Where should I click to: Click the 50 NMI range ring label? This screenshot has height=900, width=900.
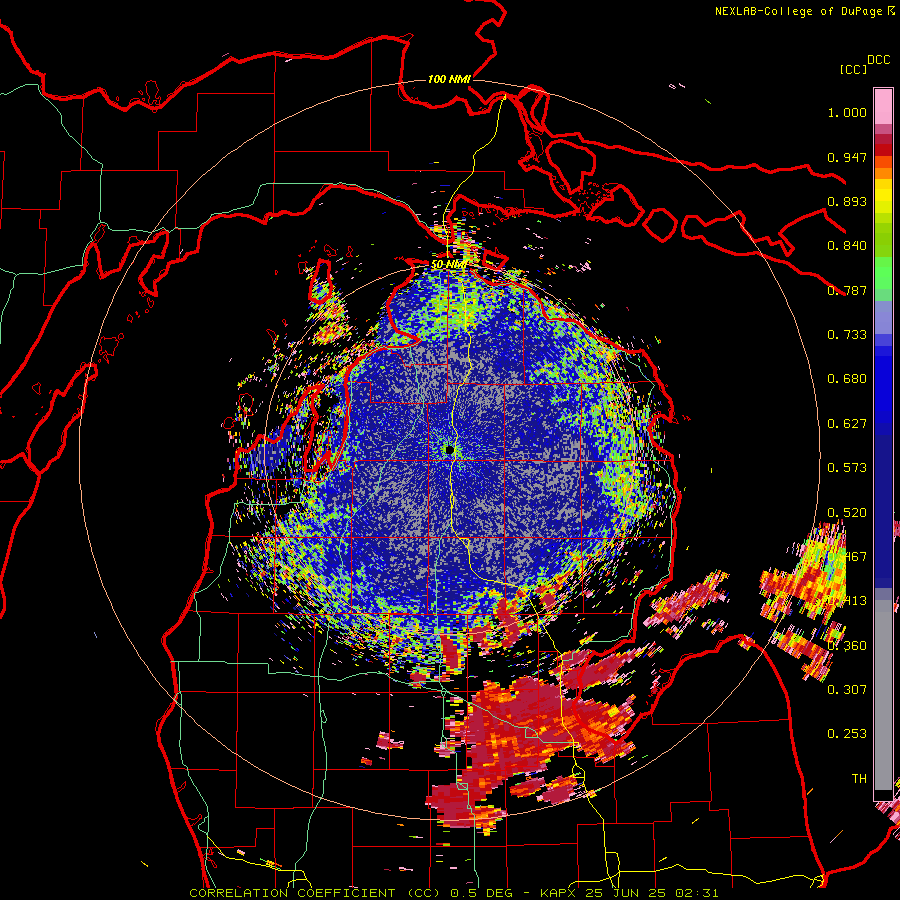click(449, 264)
